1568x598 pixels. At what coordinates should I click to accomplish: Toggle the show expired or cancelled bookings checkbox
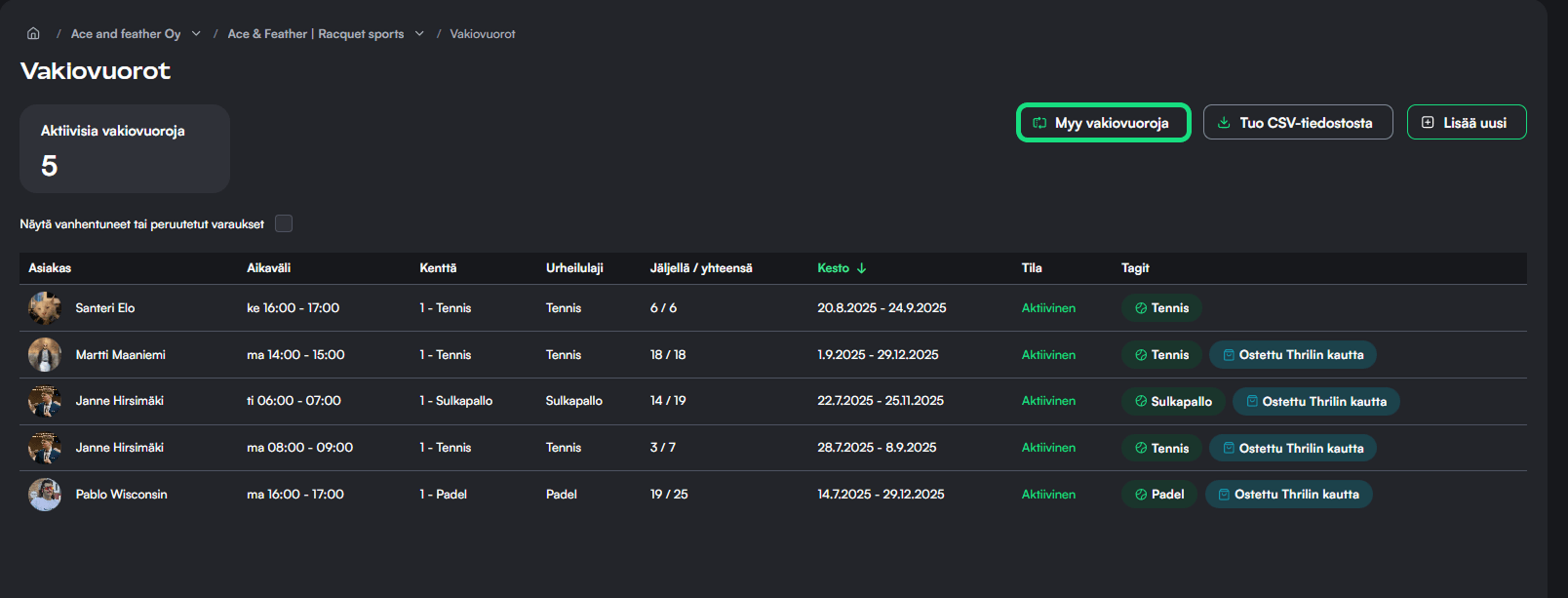pos(284,223)
